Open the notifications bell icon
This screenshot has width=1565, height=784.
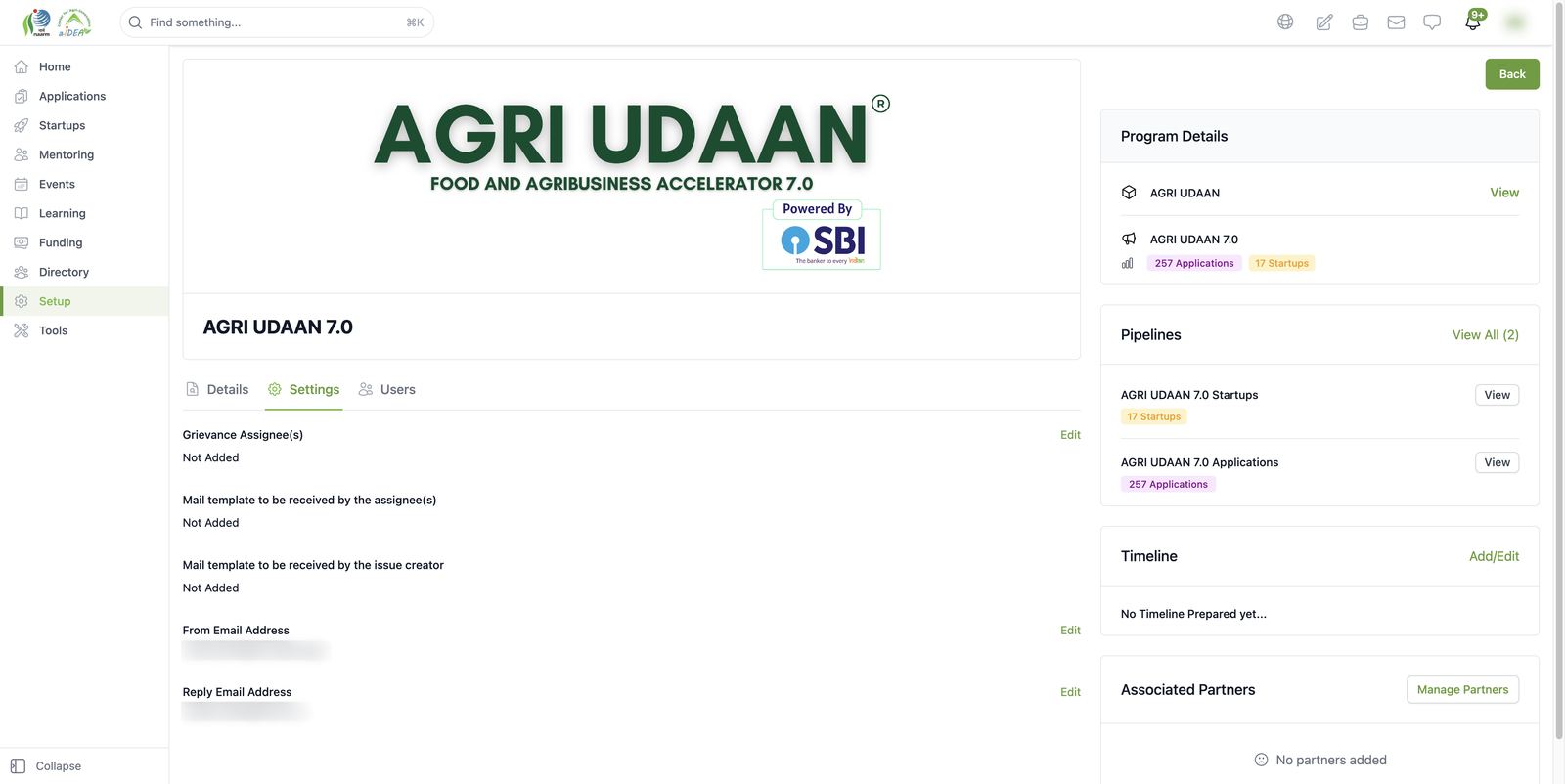coord(1473,21)
